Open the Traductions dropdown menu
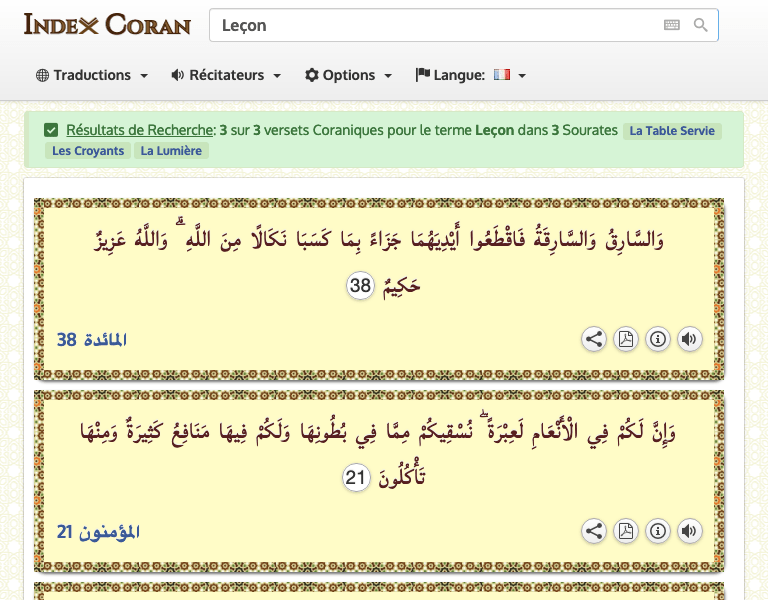The width and height of the screenshot is (768, 600). 92,75
